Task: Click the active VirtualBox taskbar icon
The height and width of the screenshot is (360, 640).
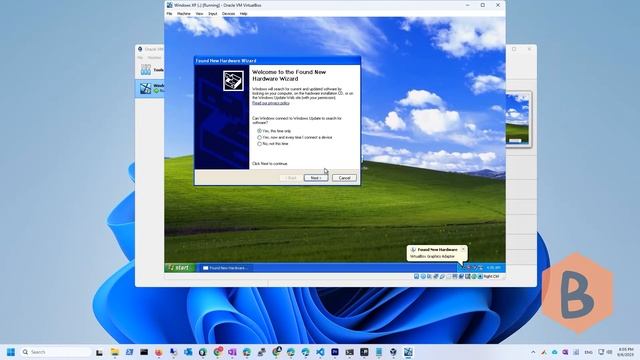Action: (408, 352)
